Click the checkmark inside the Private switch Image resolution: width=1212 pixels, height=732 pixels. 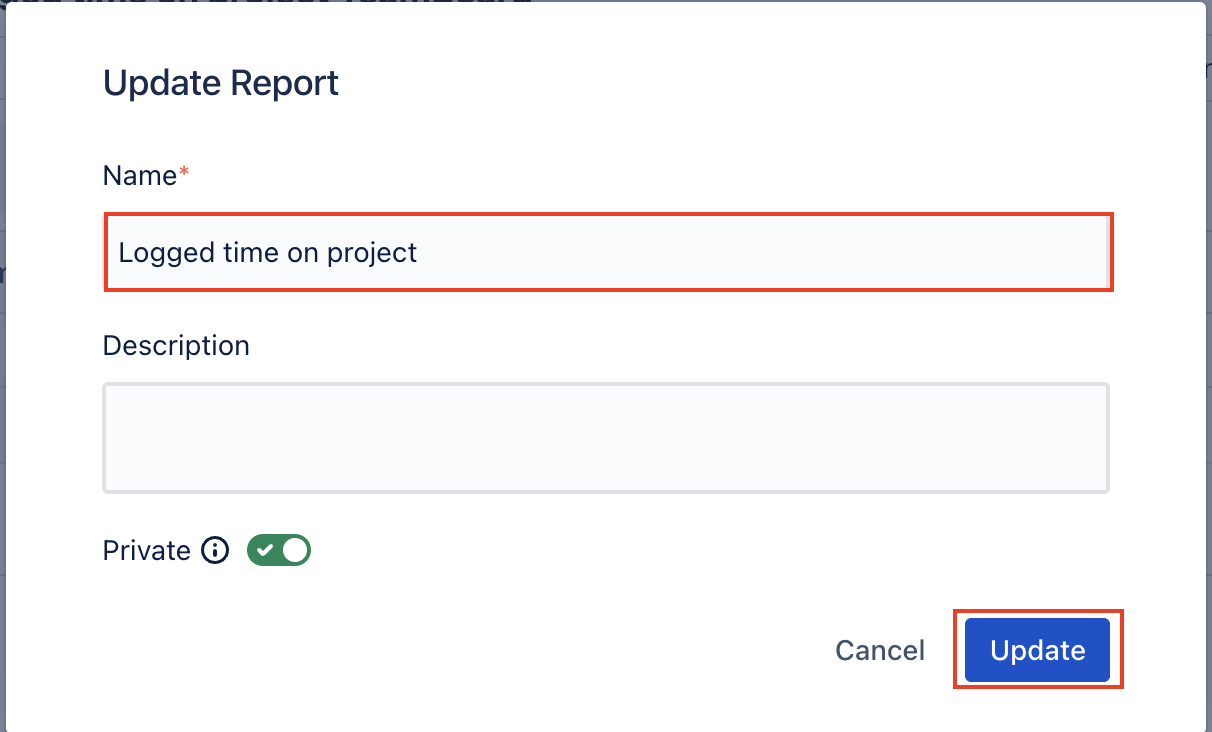point(265,551)
